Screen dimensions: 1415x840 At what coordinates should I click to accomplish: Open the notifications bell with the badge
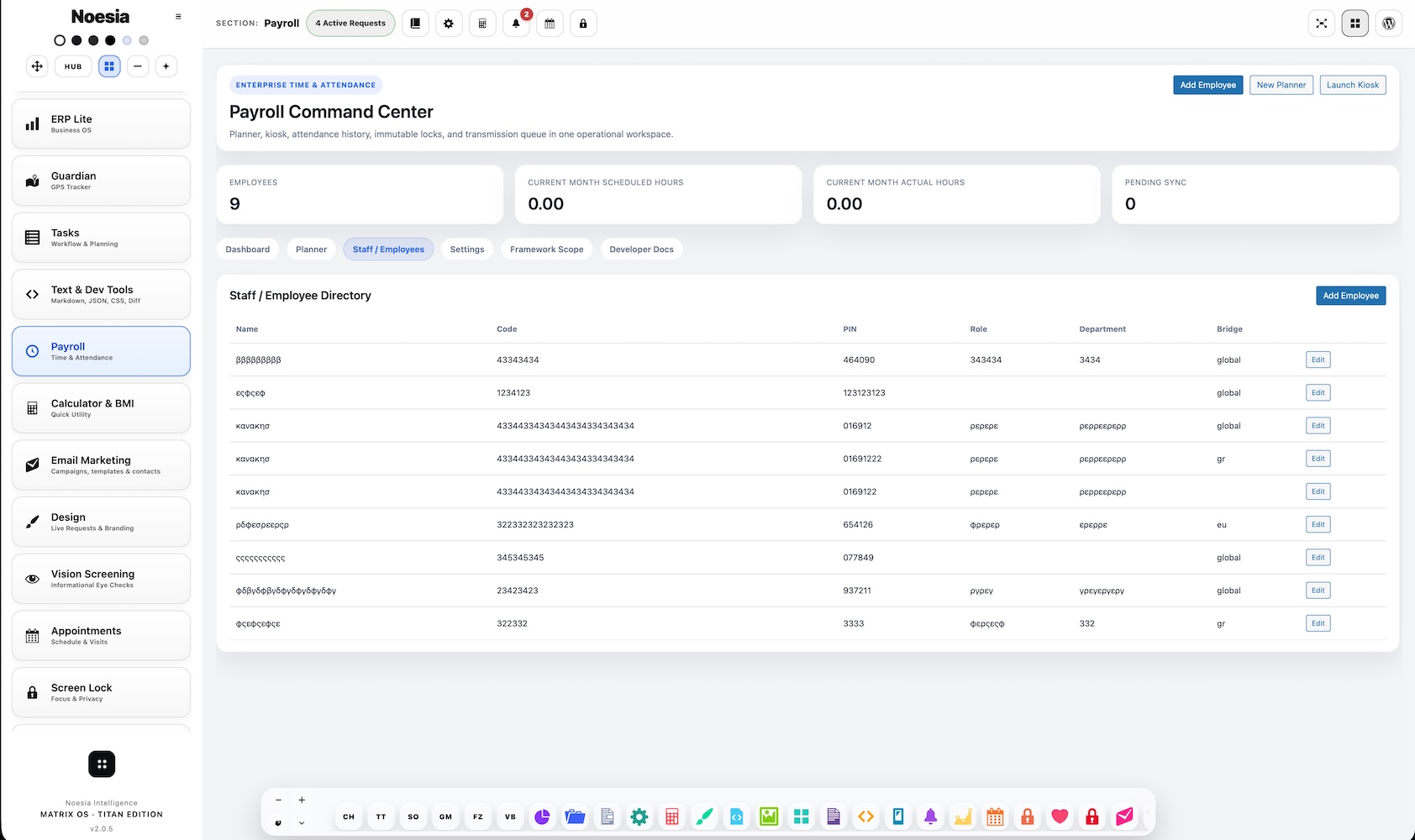point(516,24)
